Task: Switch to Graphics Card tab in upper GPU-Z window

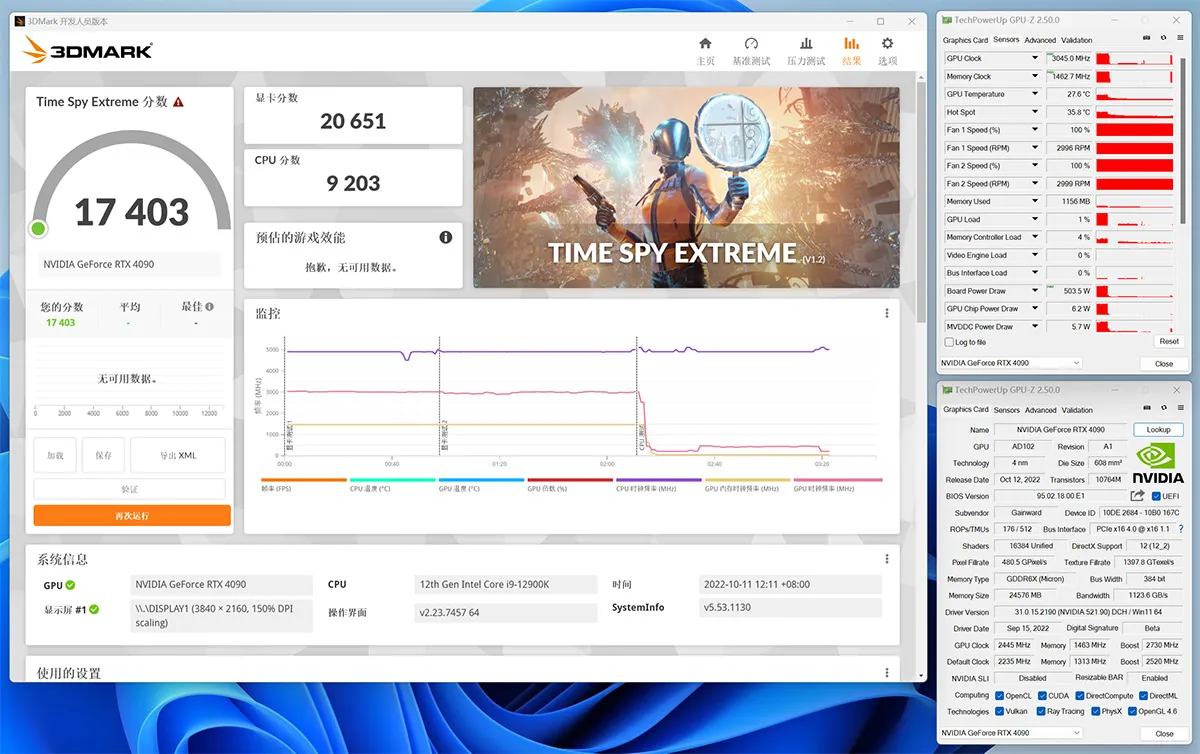Action: (x=965, y=40)
